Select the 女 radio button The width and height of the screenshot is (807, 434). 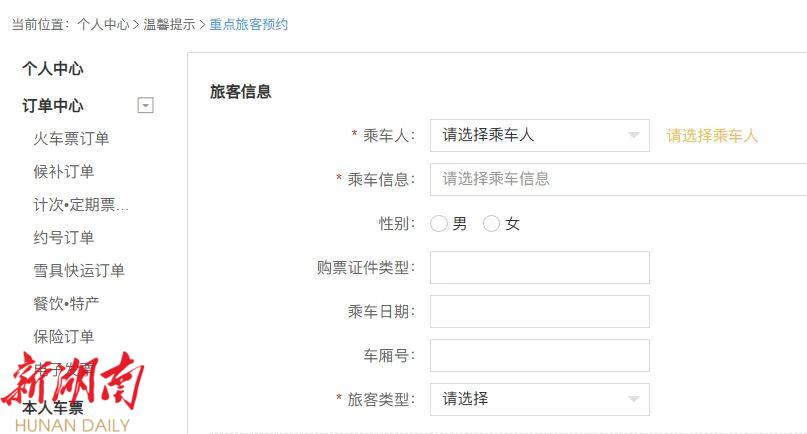[491, 224]
